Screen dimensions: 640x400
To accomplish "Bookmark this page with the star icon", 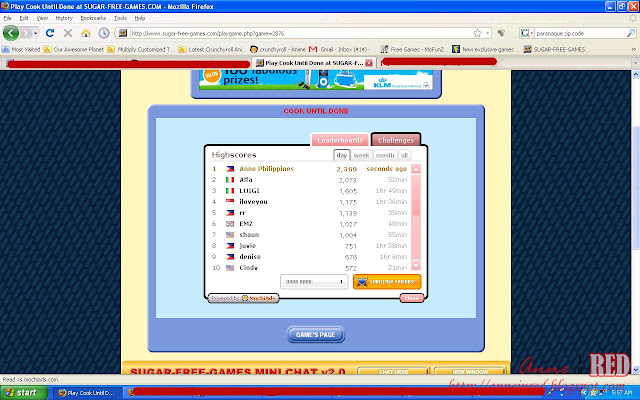I will (477, 33).
